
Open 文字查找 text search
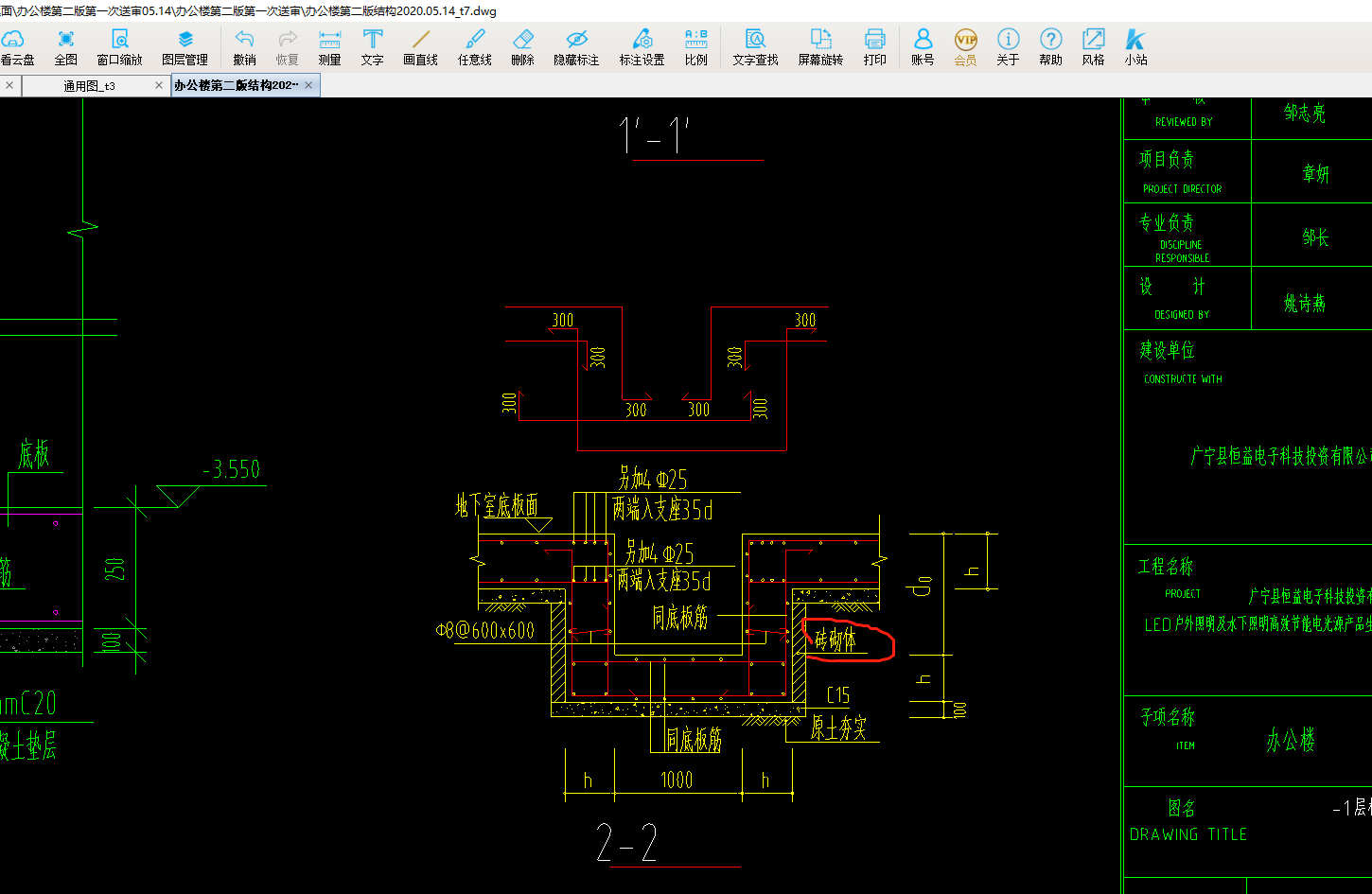[x=755, y=47]
